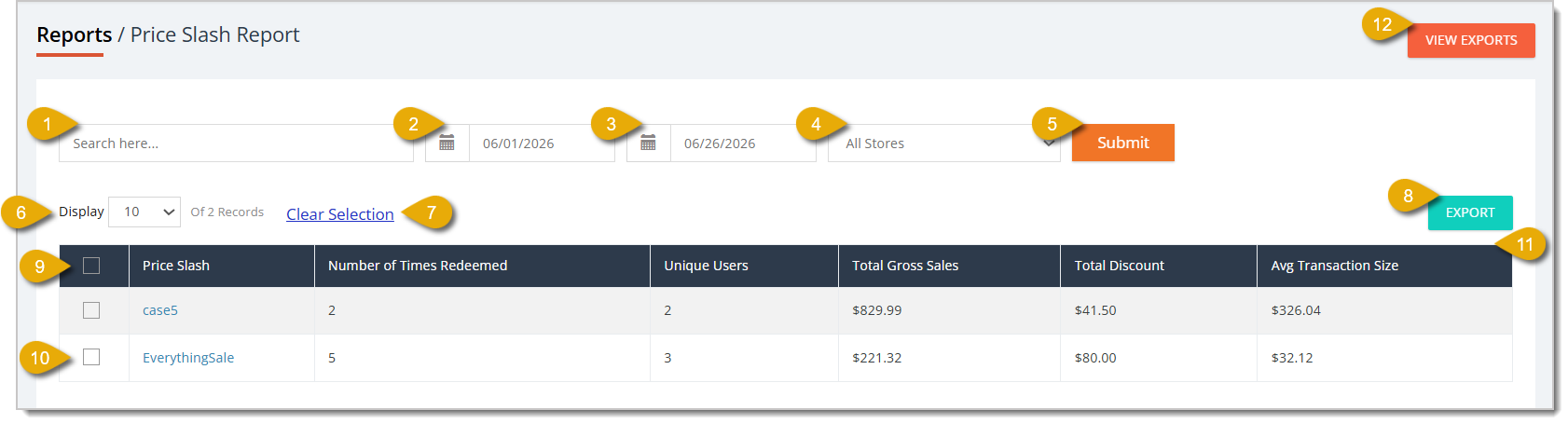This screenshot has width=1568, height=424.
Task: Click the Clear Selection link
Action: 340,214
